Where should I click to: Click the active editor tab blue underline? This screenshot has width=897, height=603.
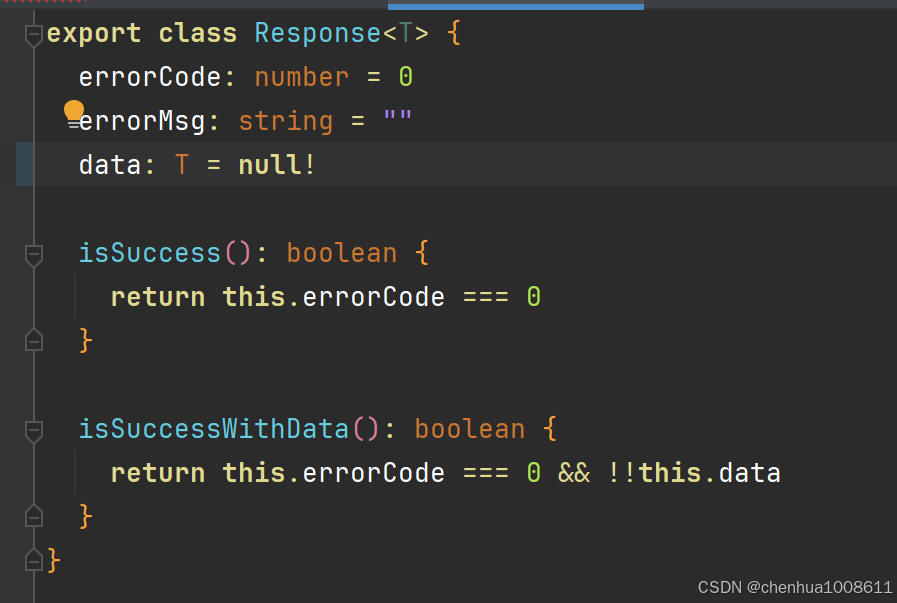tap(515, 6)
